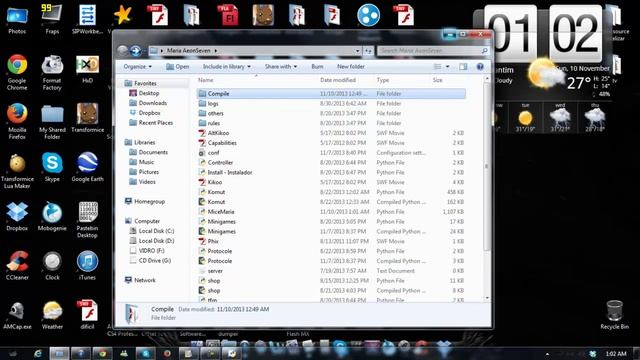640x360 pixels.
Task: Click the Explorer forward navigation arrow
Action: pyautogui.click(x=136, y=51)
